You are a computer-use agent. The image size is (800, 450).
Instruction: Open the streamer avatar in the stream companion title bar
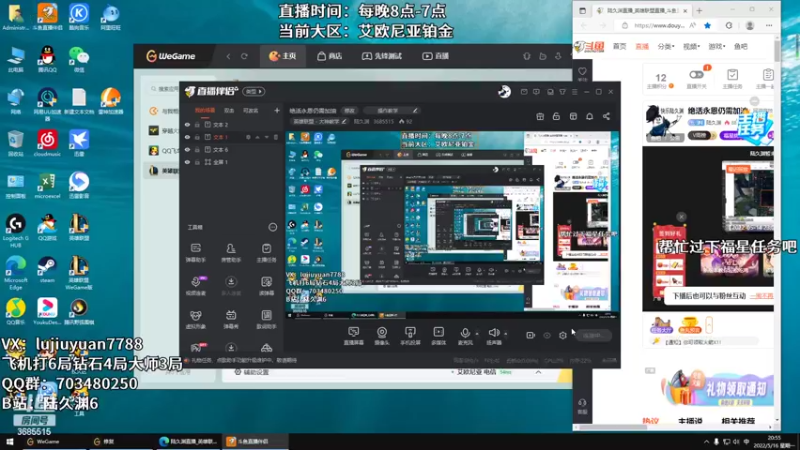click(504, 92)
